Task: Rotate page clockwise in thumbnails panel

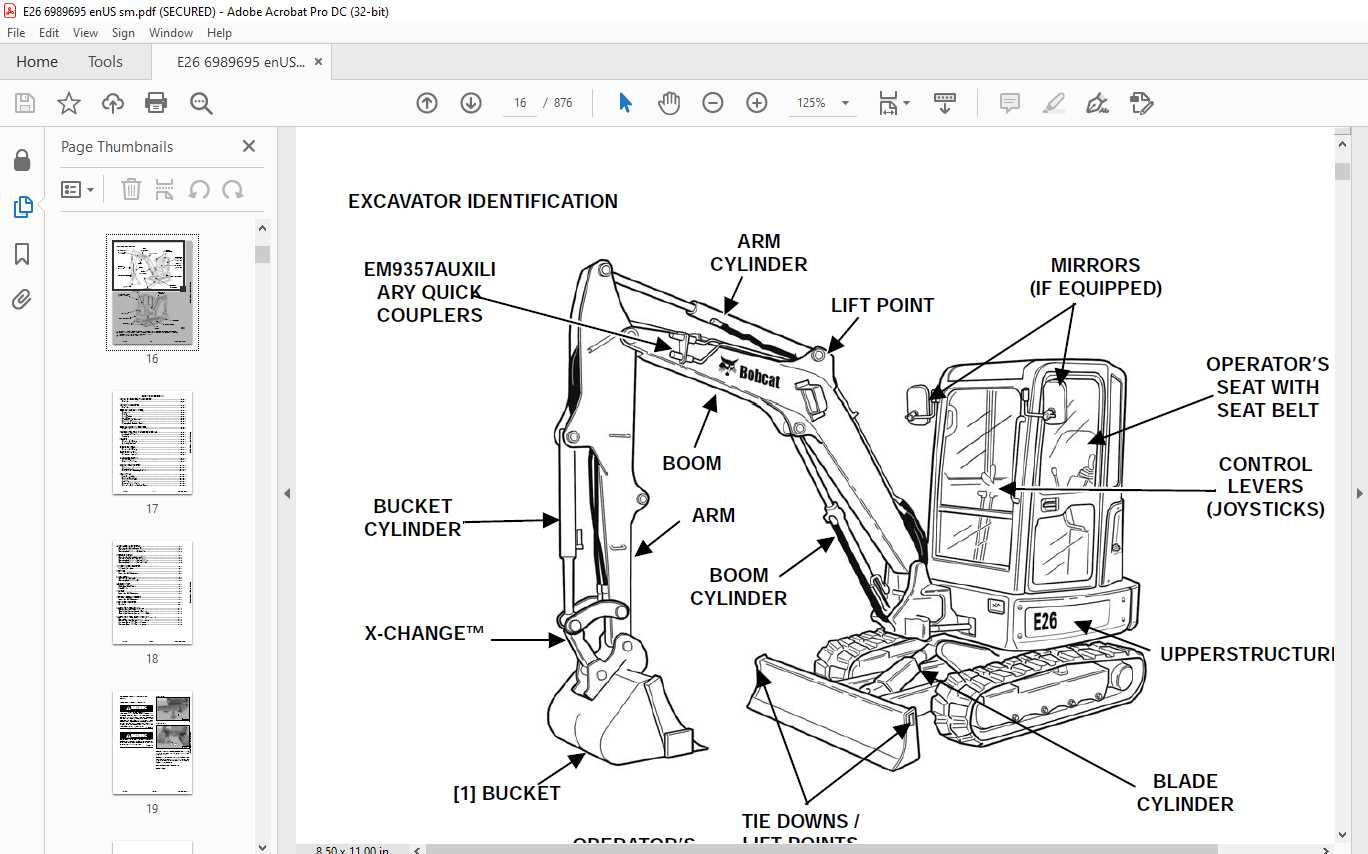Action: pos(233,189)
